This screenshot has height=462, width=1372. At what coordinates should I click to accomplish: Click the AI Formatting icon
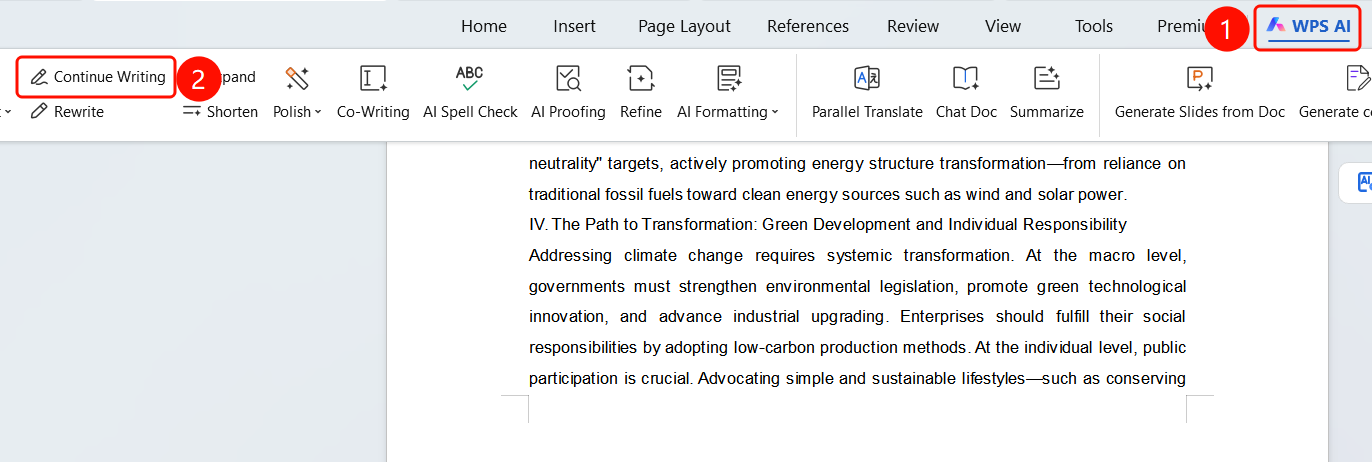pos(728,78)
